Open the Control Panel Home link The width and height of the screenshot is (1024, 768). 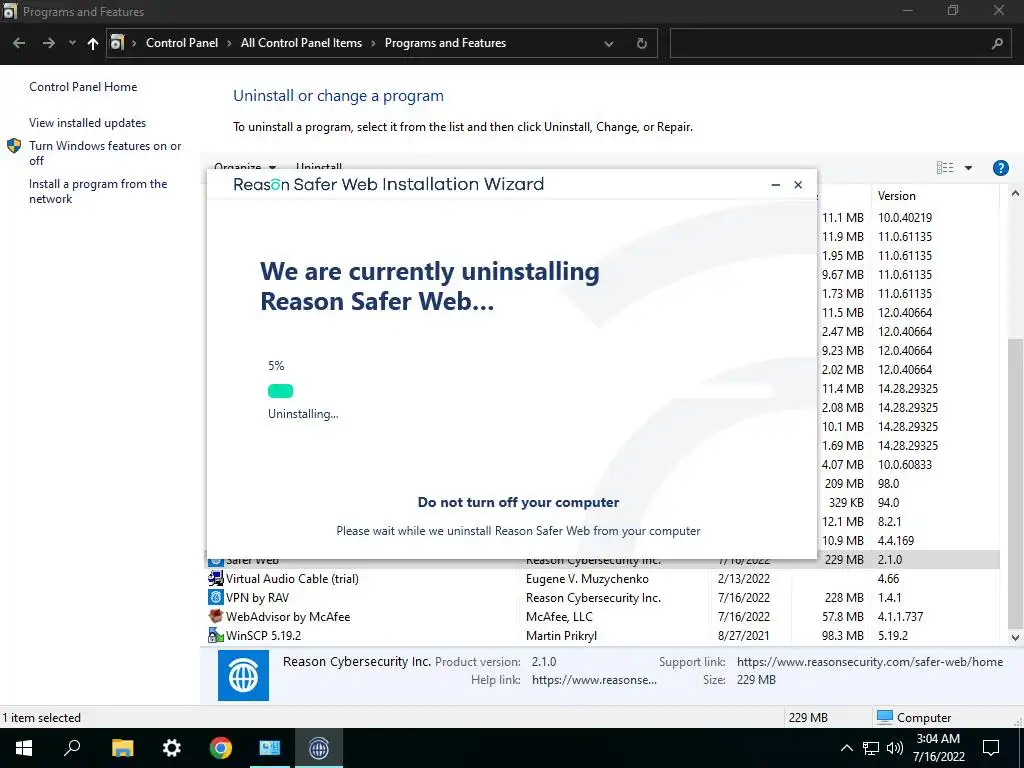tap(83, 87)
